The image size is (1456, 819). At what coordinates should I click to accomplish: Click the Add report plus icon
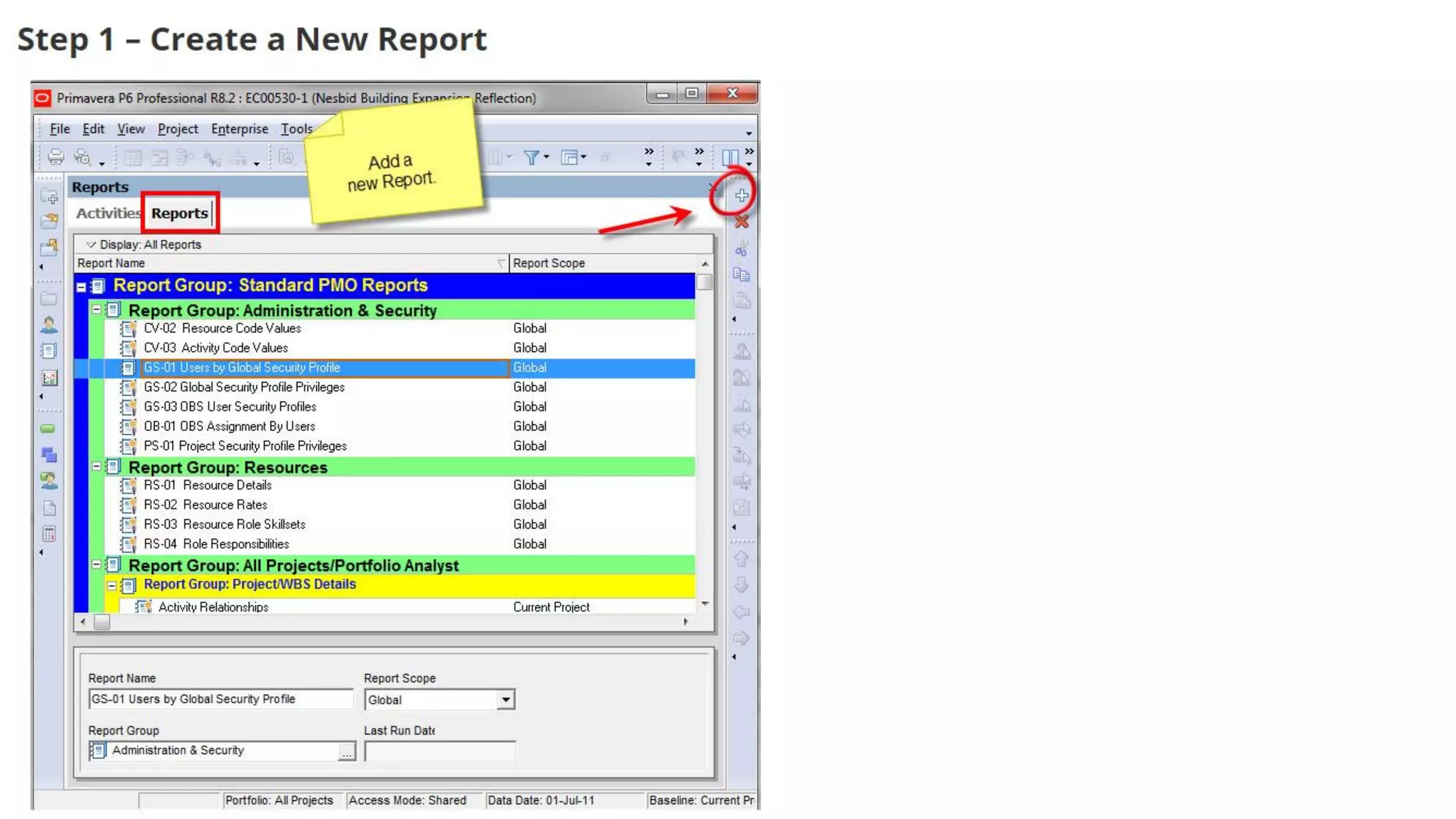click(742, 196)
